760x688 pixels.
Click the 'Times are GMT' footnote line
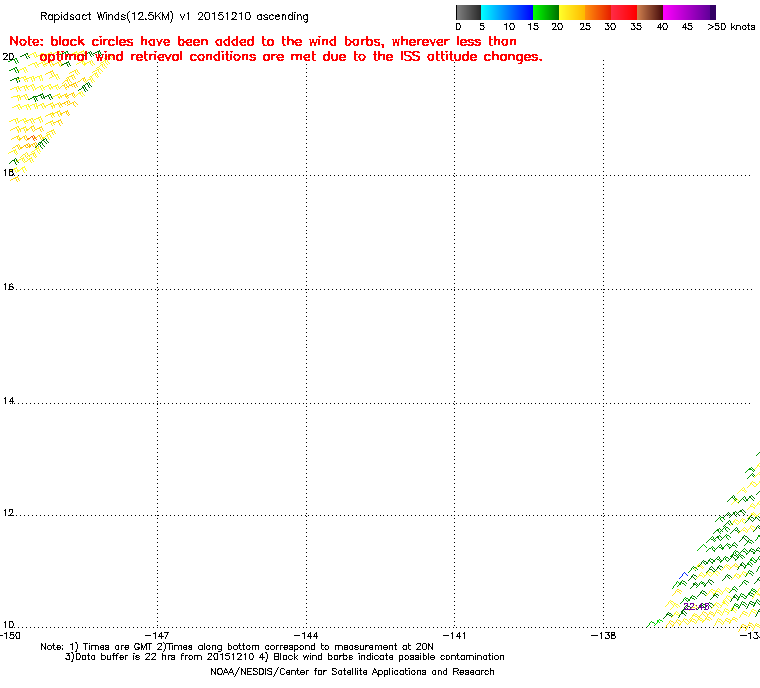237,647
